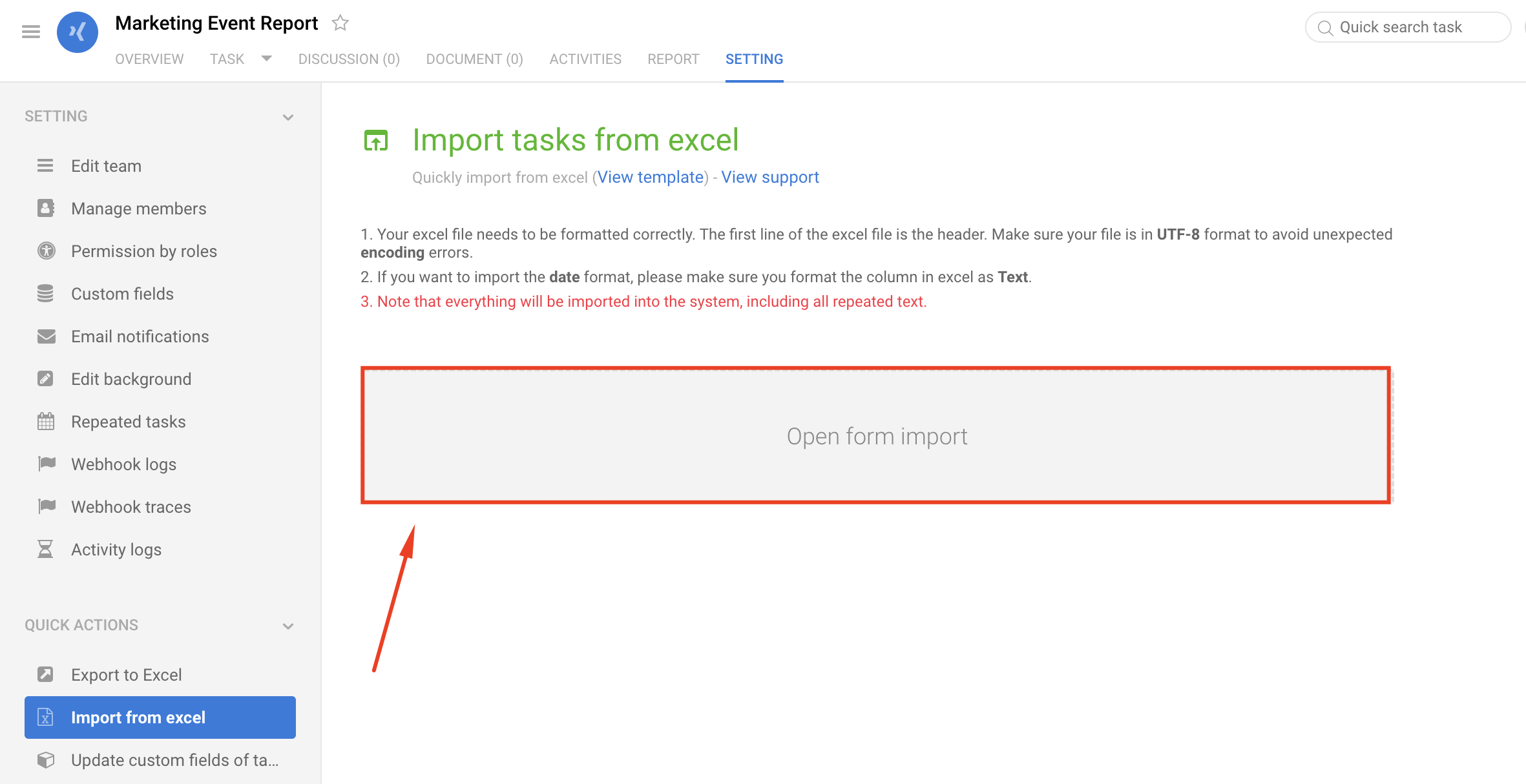
Task: Click the Open form import area
Action: pyautogui.click(x=876, y=436)
